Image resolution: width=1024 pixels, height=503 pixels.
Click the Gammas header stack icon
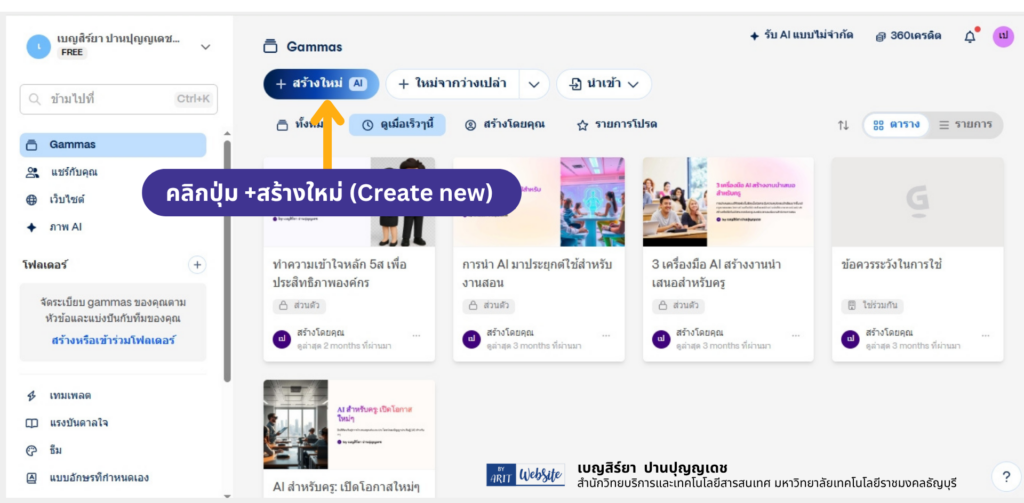[270, 46]
